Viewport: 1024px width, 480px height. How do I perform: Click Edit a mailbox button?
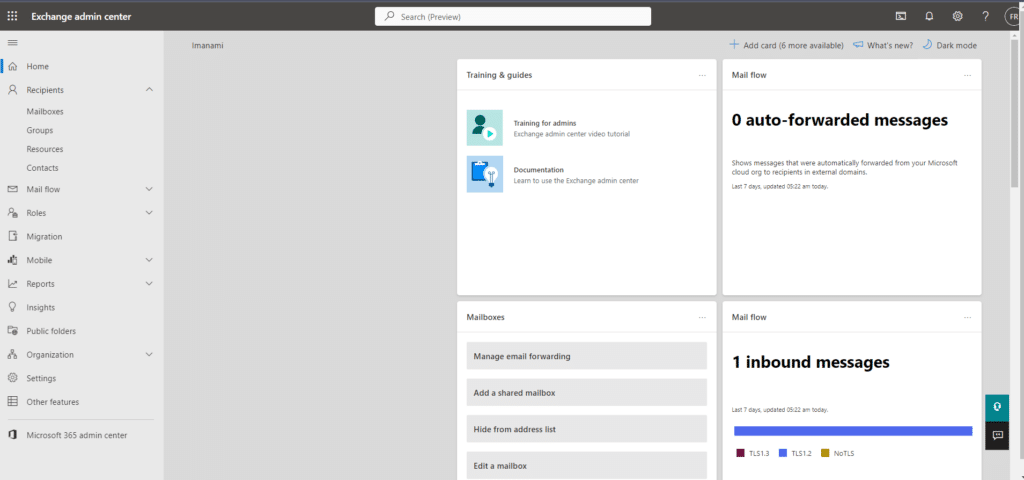pos(586,466)
